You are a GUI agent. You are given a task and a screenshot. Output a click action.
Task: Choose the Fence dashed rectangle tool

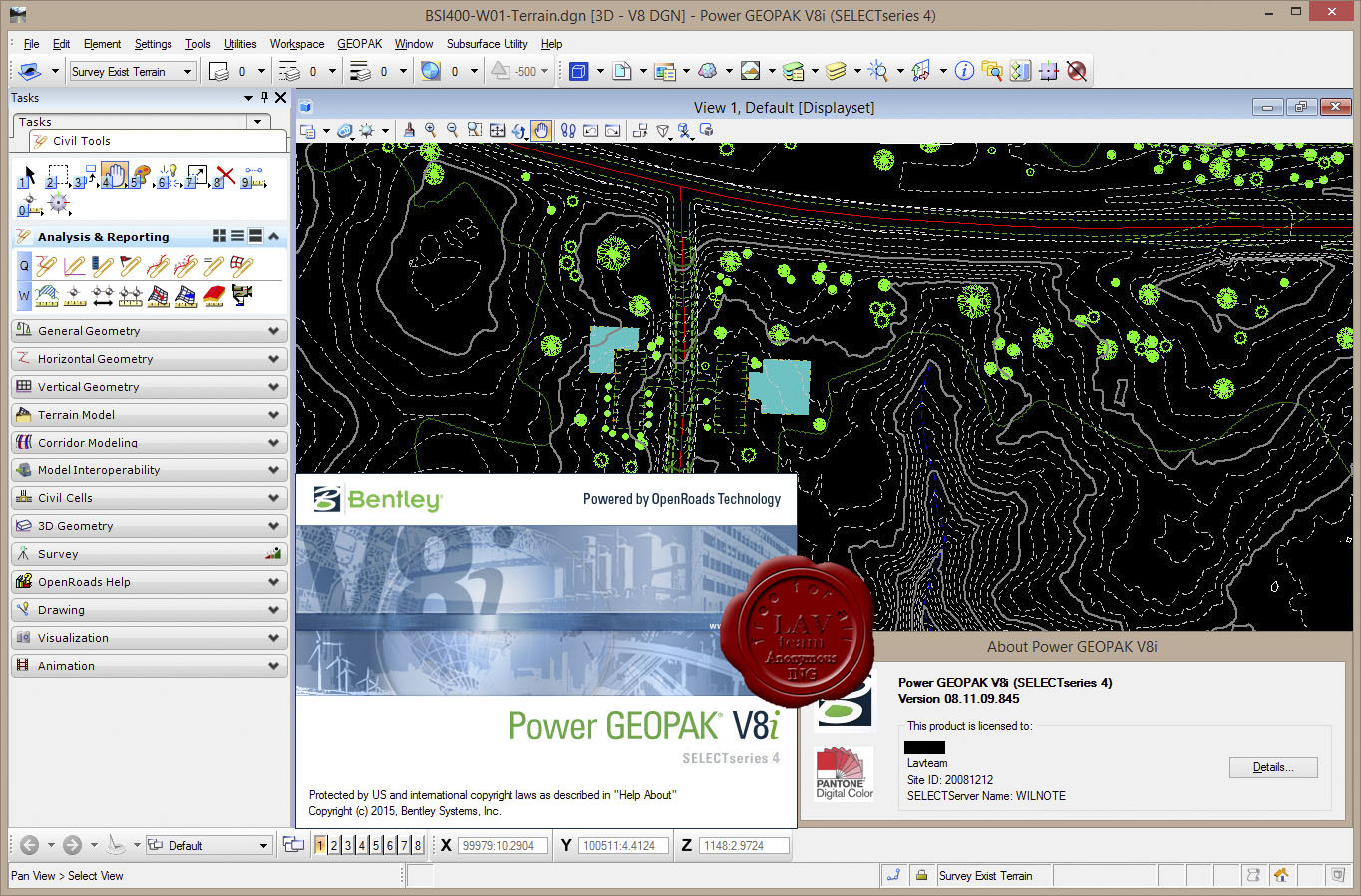point(57,177)
